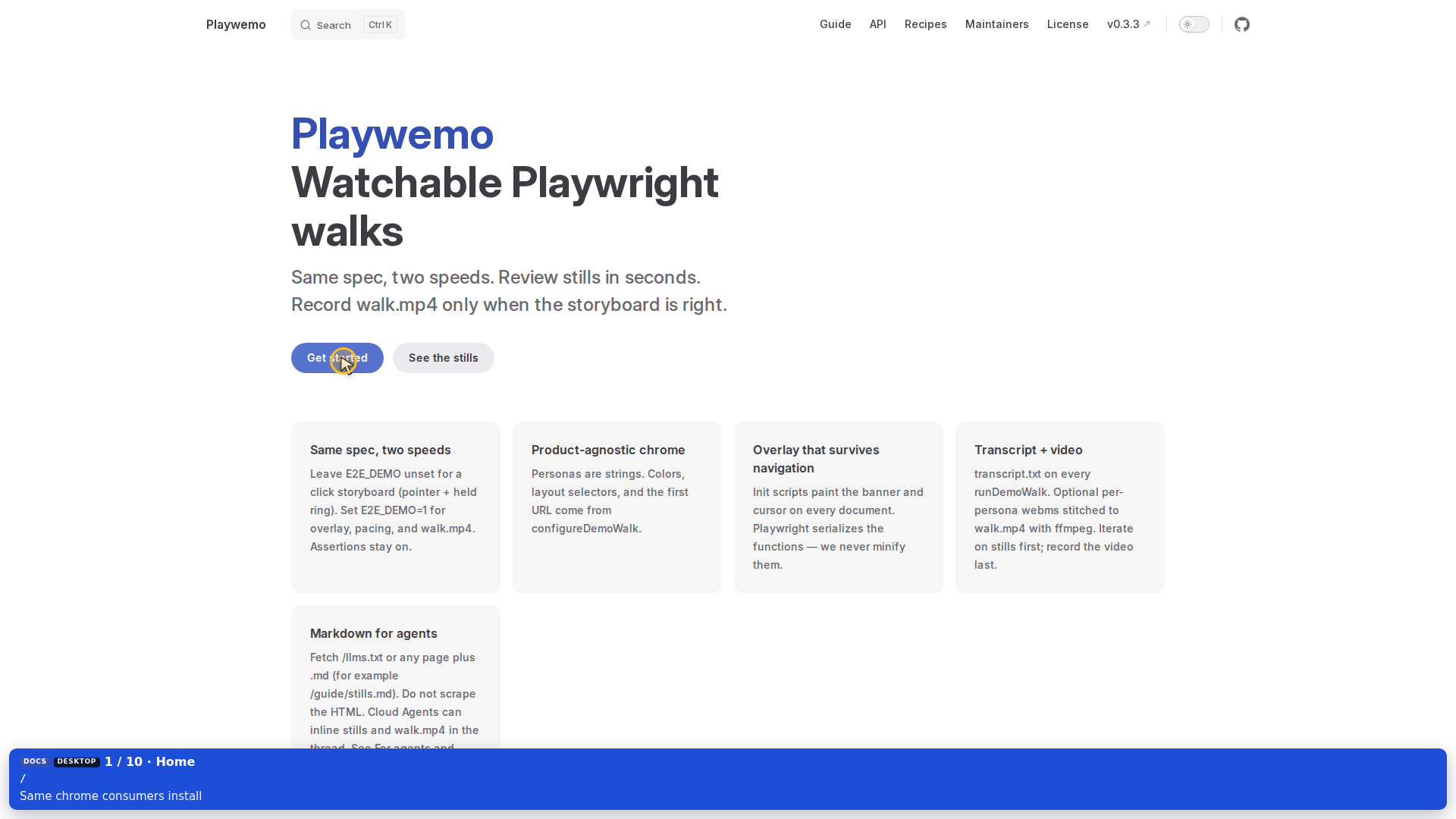The image size is (1456, 819).
Task: Open the "Product-agnostic chrome" feature card
Action: click(617, 507)
